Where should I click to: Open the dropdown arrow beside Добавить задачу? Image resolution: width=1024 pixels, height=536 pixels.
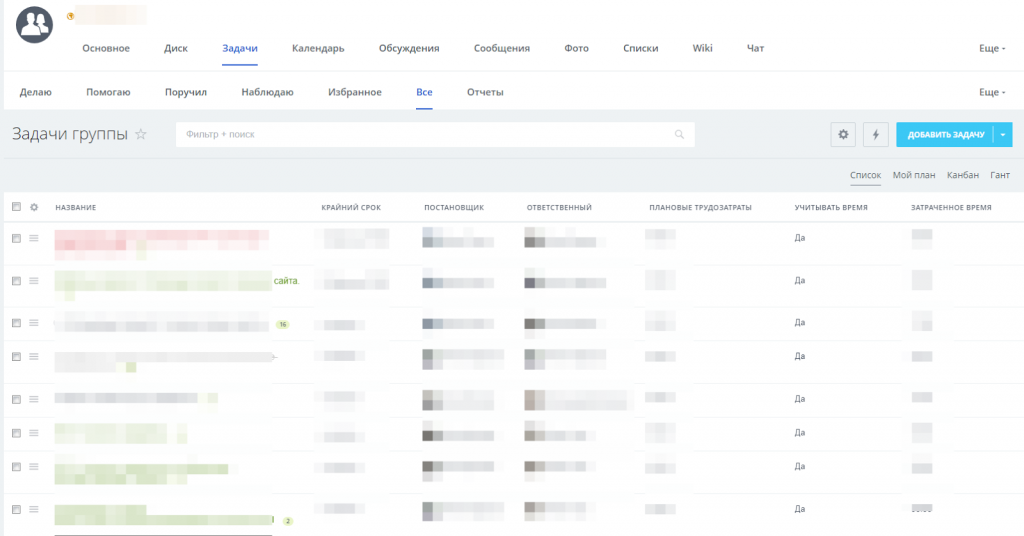click(1002, 134)
